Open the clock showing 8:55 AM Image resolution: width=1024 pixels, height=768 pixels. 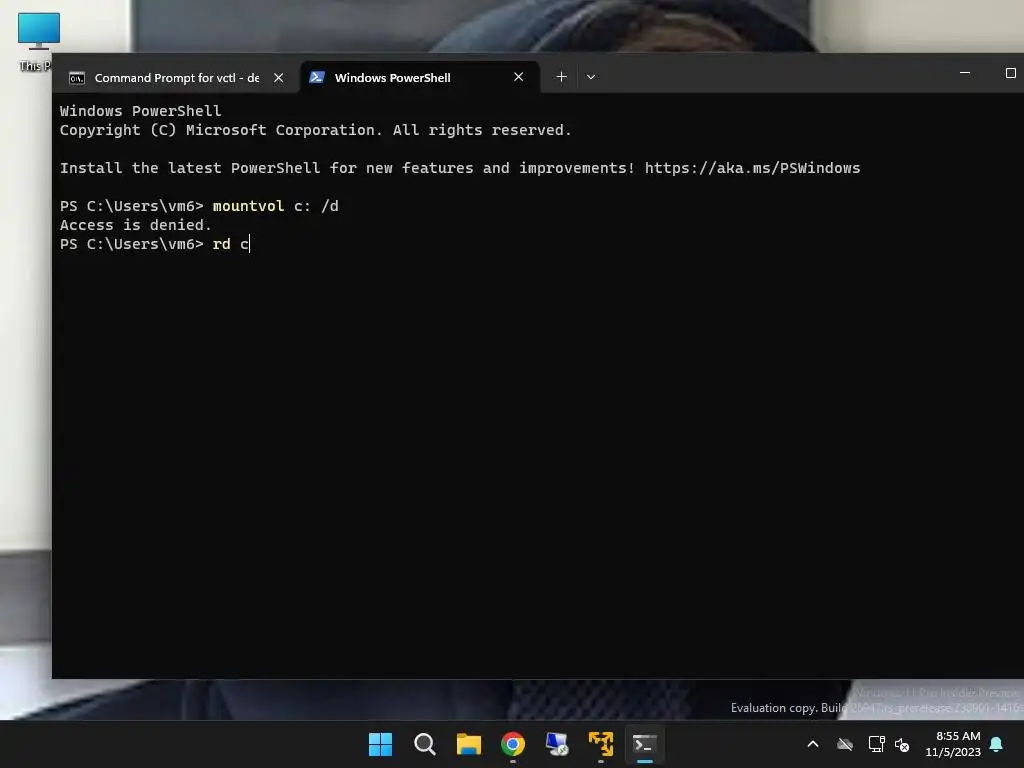pos(953,744)
